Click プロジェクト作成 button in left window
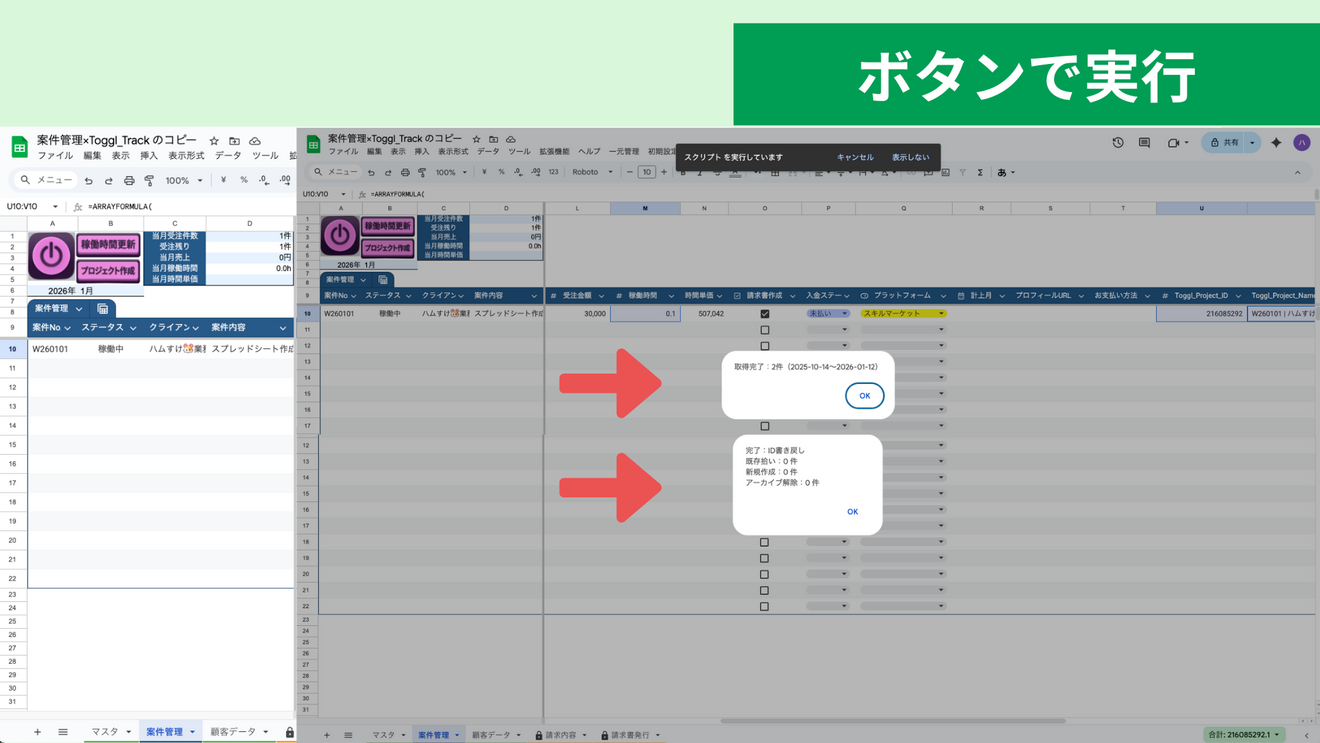Viewport: 1320px width, 743px height. 108,271
